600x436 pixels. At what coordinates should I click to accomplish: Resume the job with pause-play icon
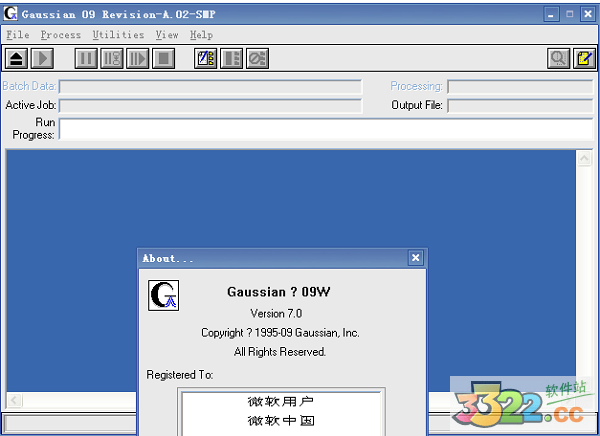[x=138, y=59]
